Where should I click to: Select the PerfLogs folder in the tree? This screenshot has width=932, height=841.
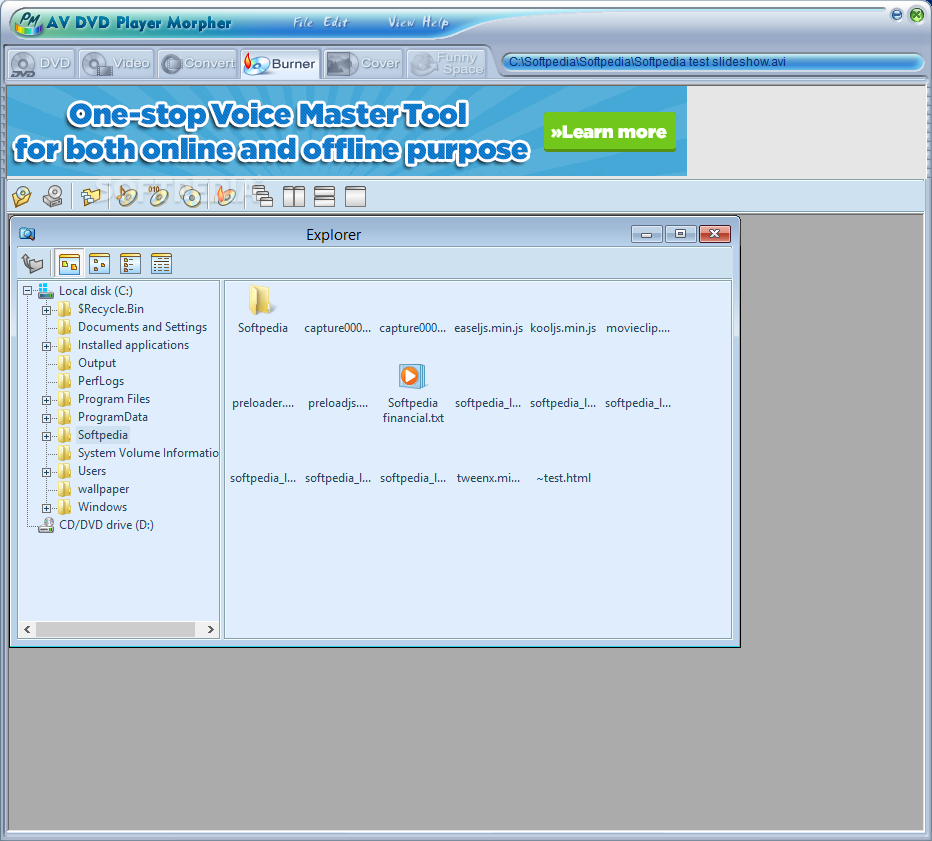click(101, 381)
